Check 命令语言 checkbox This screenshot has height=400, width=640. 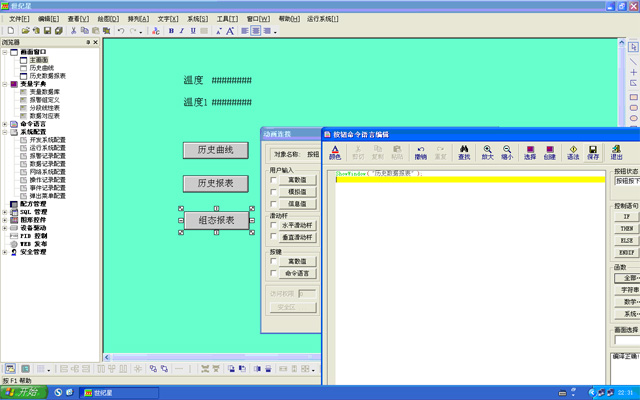click(273, 273)
